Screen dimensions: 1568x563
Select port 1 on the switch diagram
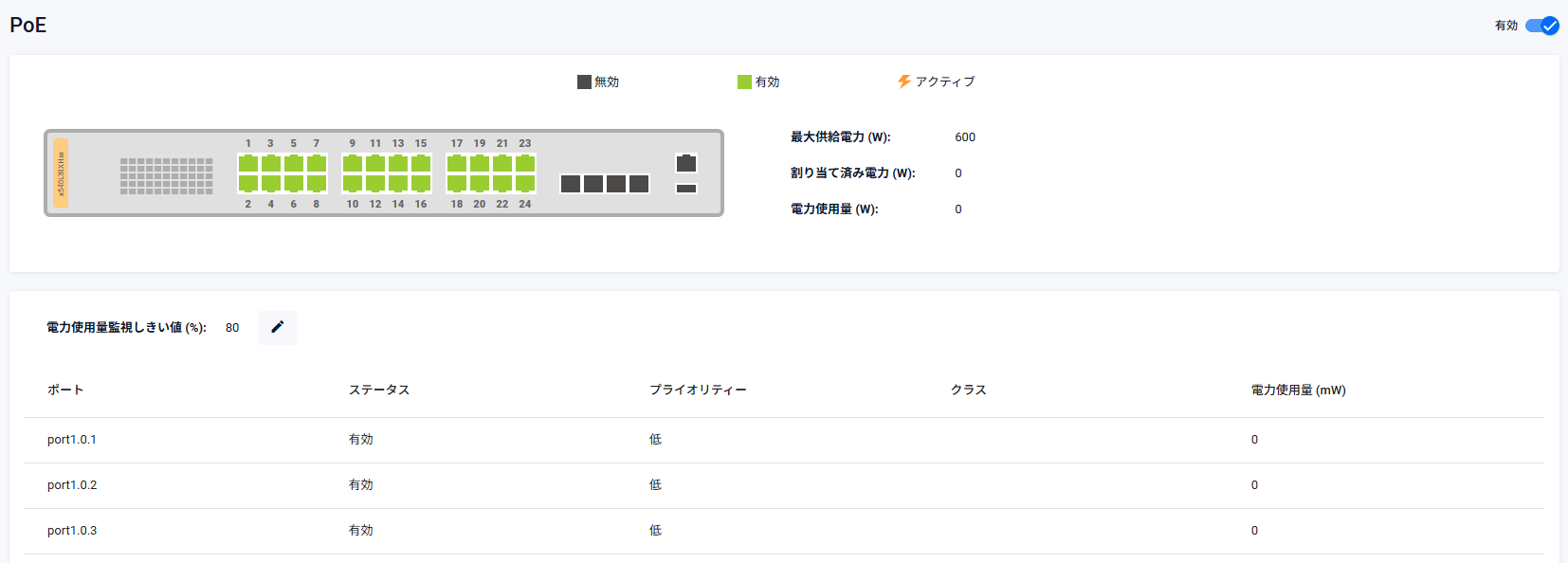pyautogui.click(x=248, y=163)
